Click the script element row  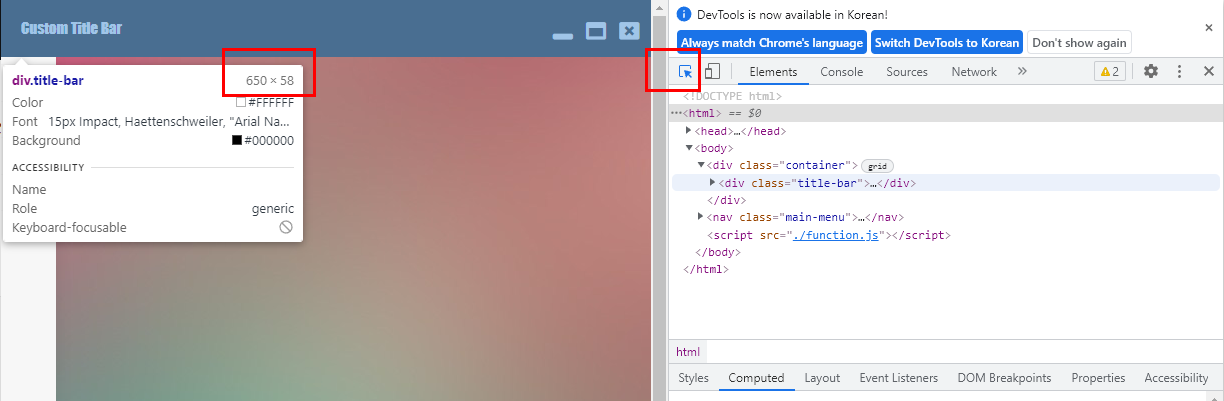[x=946, y=235]
